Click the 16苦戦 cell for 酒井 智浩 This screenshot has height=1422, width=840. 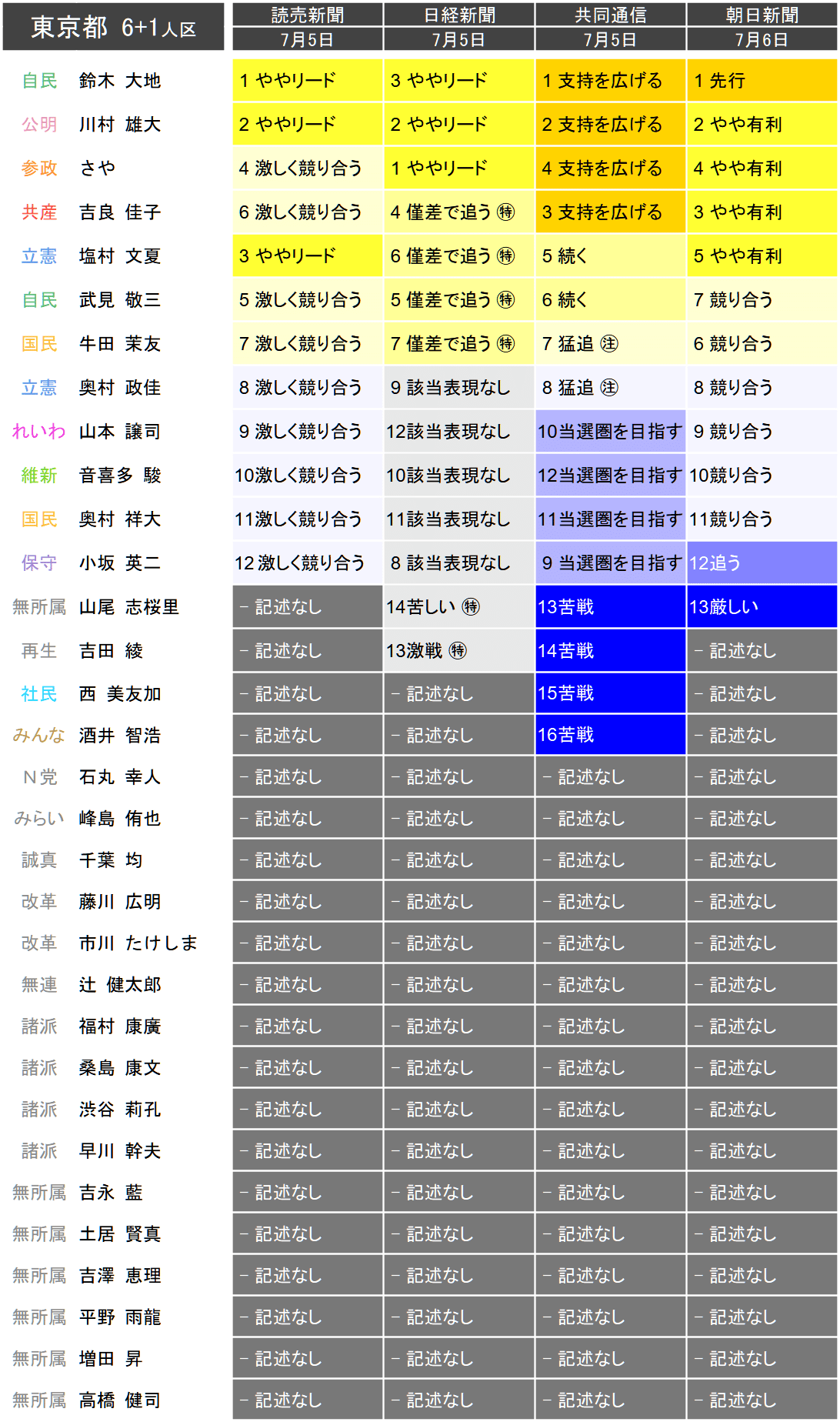tap(611, 736)
